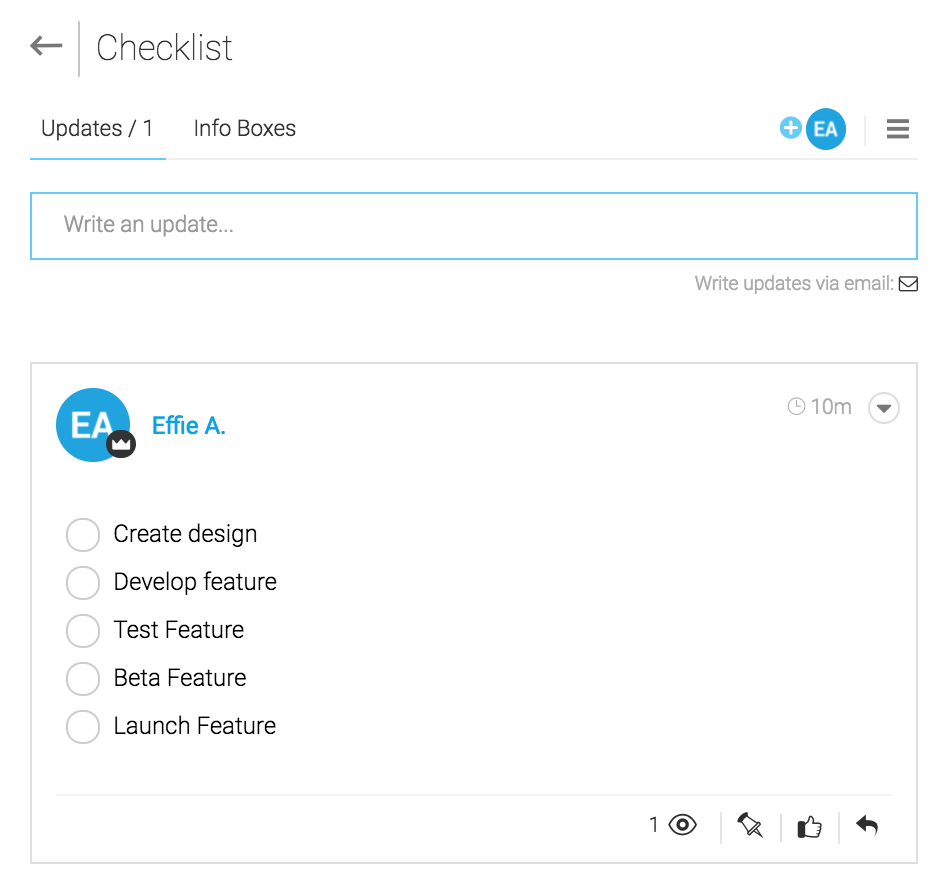Check off the Create design item
The image size is (942, 882).
coord(83,534)
